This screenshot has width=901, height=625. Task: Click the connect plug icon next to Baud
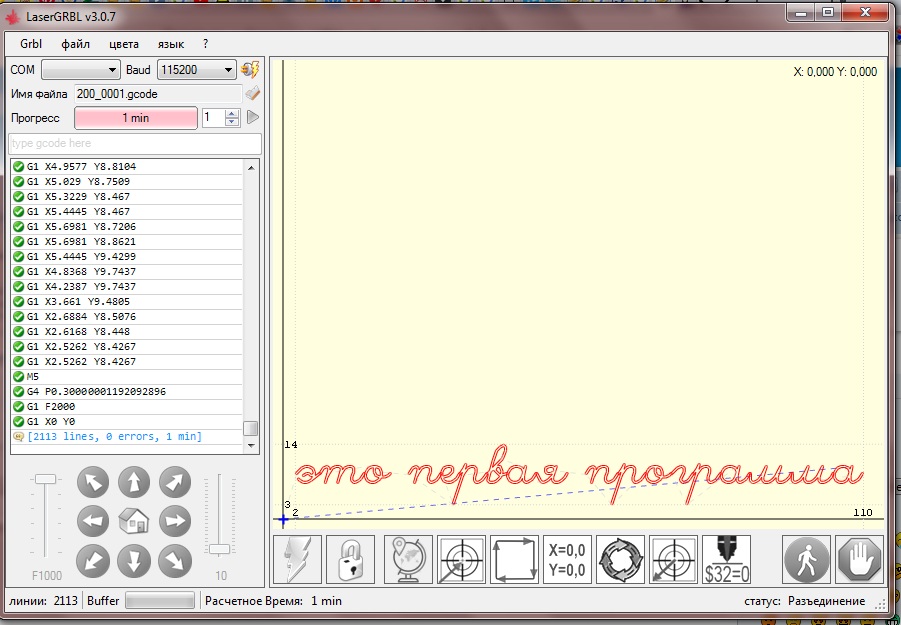pos(250,70)
